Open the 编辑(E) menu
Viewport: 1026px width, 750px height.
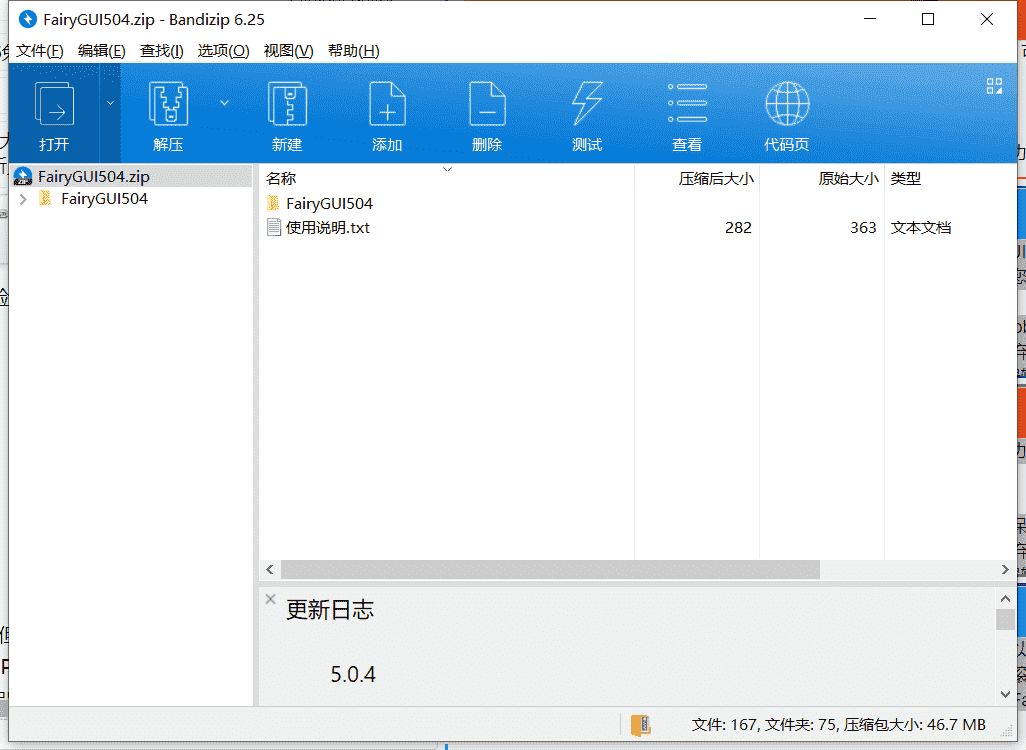[x=101, y=50]
